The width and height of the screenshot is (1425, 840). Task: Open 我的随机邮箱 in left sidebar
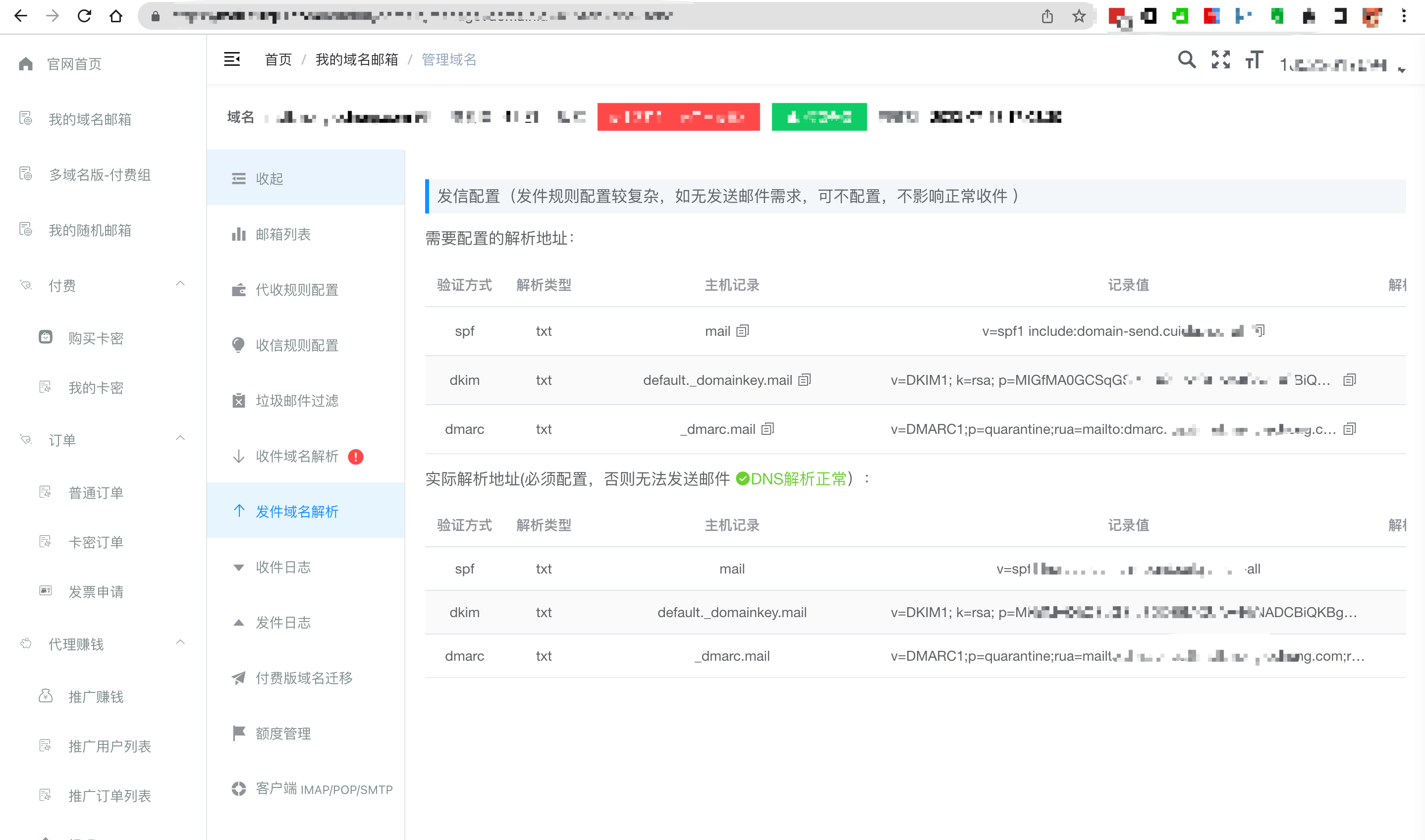tap(103, 230)
